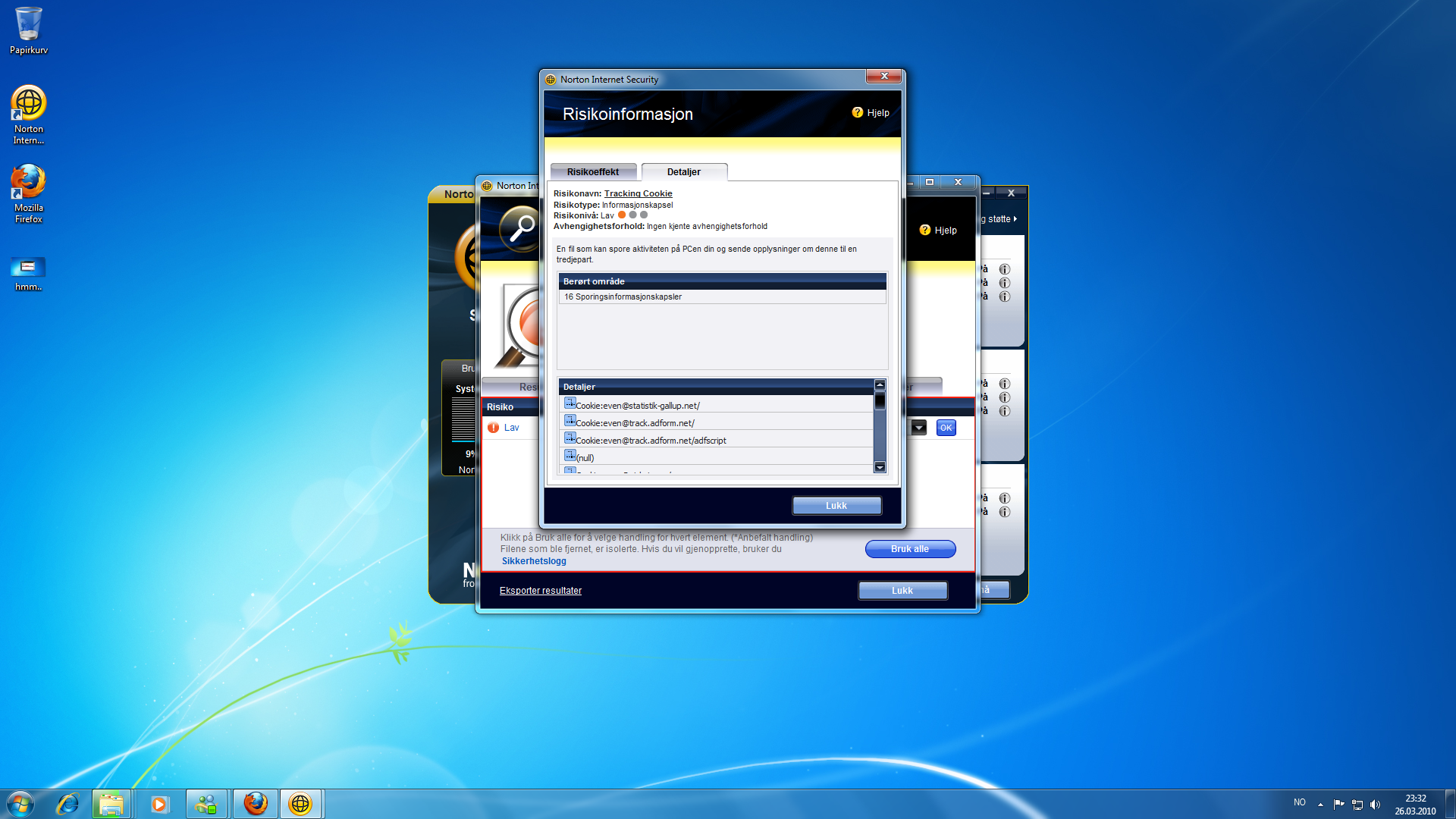This screenshot has width=1456, height=819.
Task: Click the Berørt område header
Action: point(722,281)
